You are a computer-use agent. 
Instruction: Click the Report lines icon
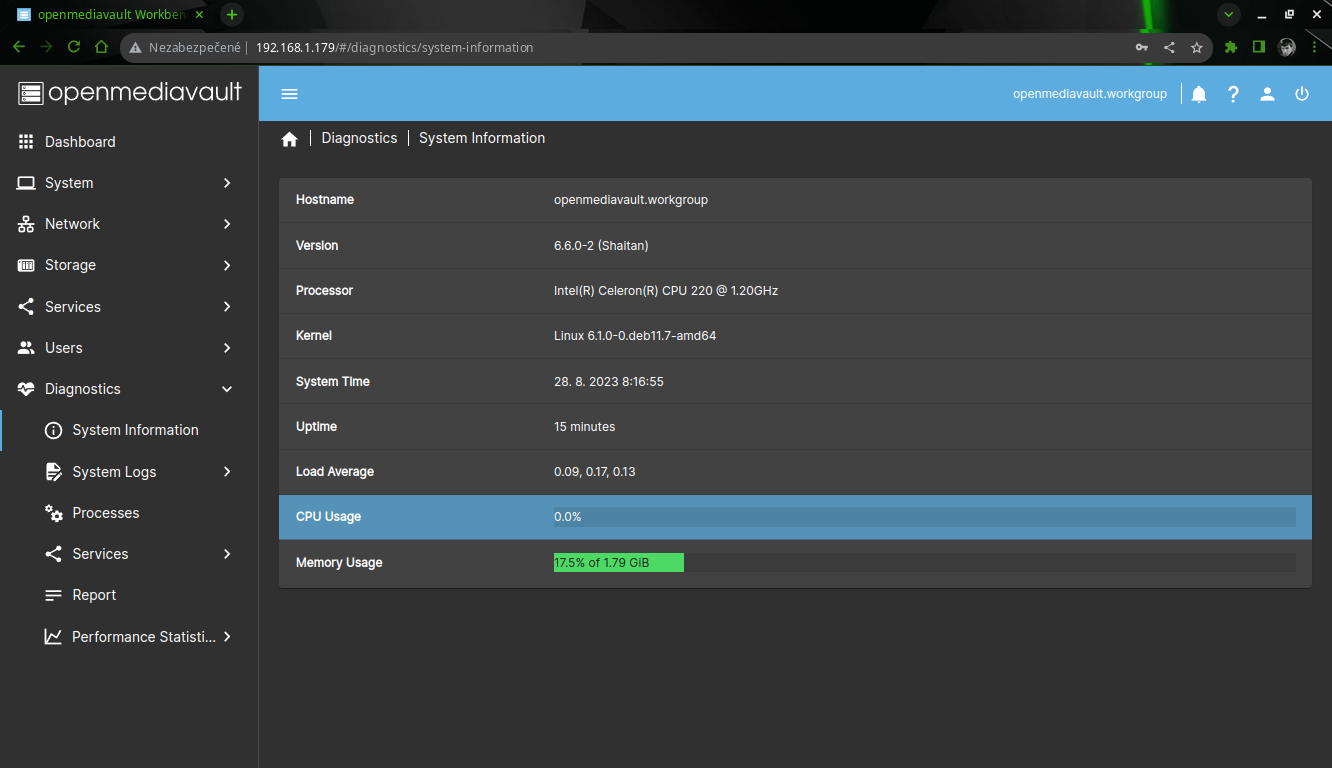click(x=54, y=595)
